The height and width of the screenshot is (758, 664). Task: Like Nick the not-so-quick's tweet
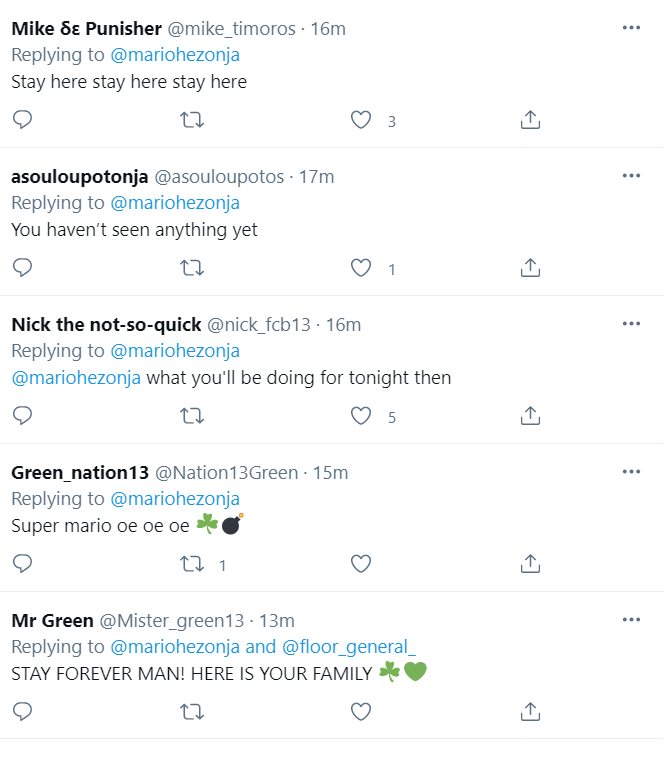[361, 416]
